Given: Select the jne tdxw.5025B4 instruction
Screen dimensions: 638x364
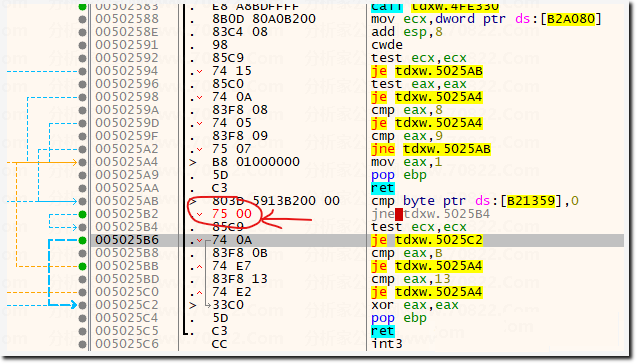Looking at the screenshot, I should coord(430,214).
